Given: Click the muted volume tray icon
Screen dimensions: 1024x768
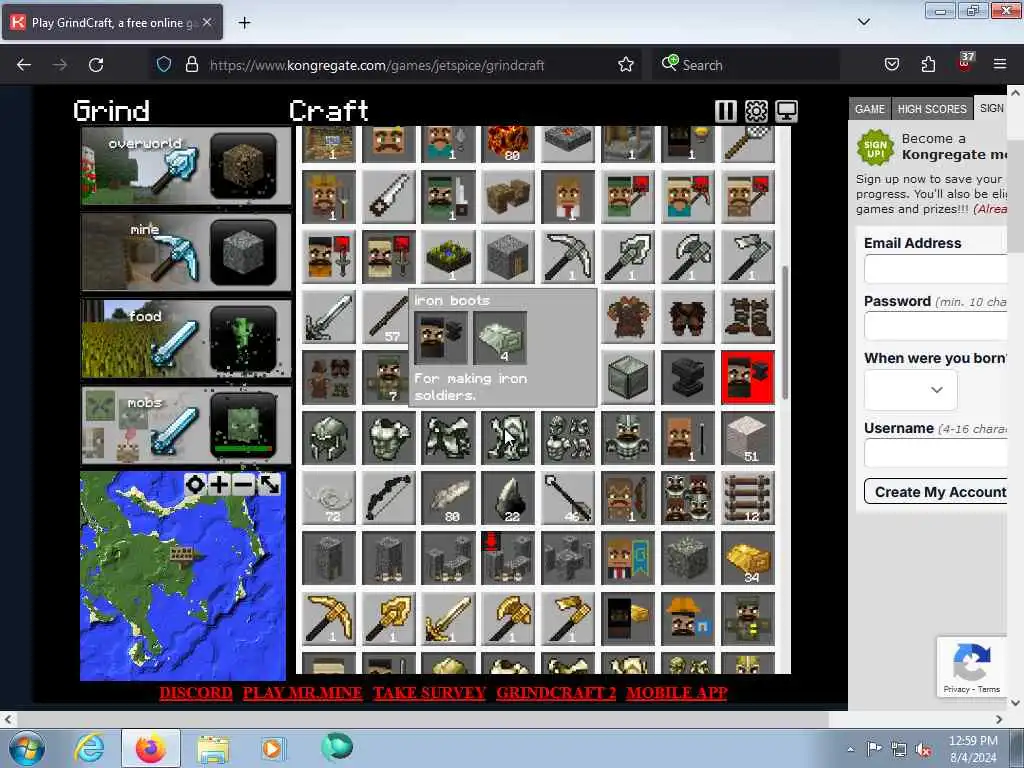Looking at the screenshot, I should pyautogui.click(x=923, y=749).
